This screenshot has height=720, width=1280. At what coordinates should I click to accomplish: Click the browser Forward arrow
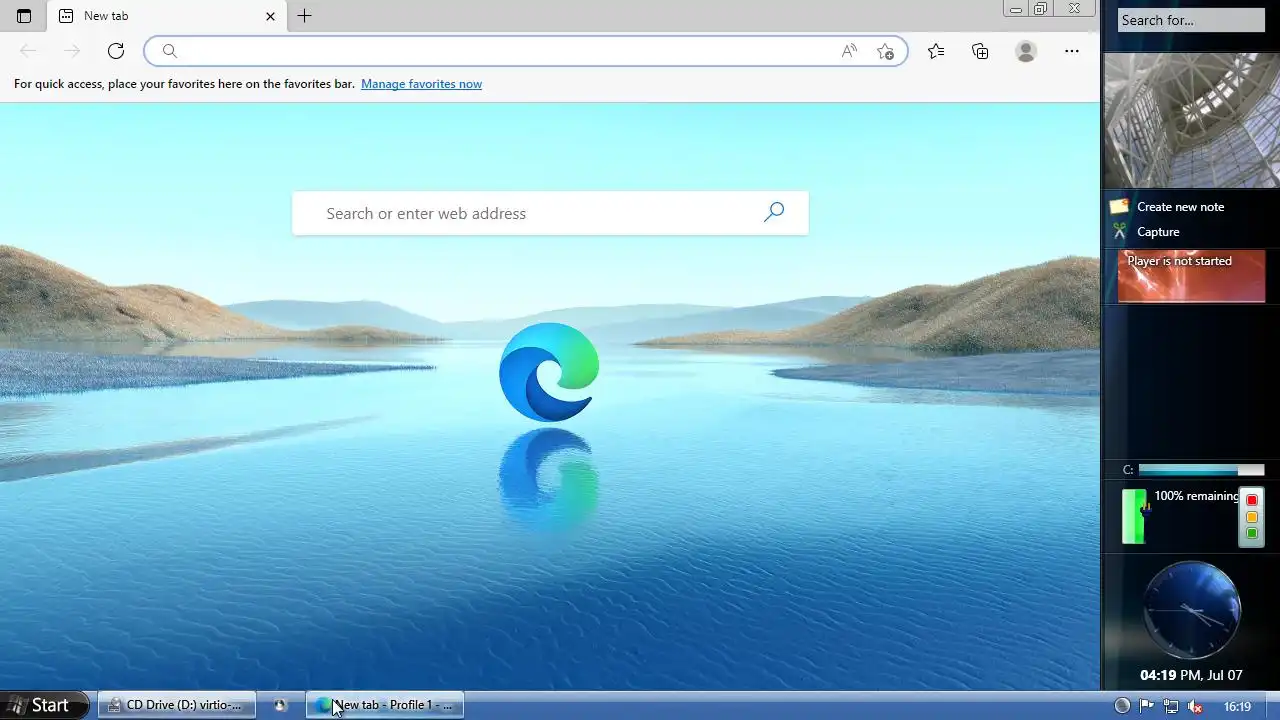pyautogui.click(x=71, y=51)
